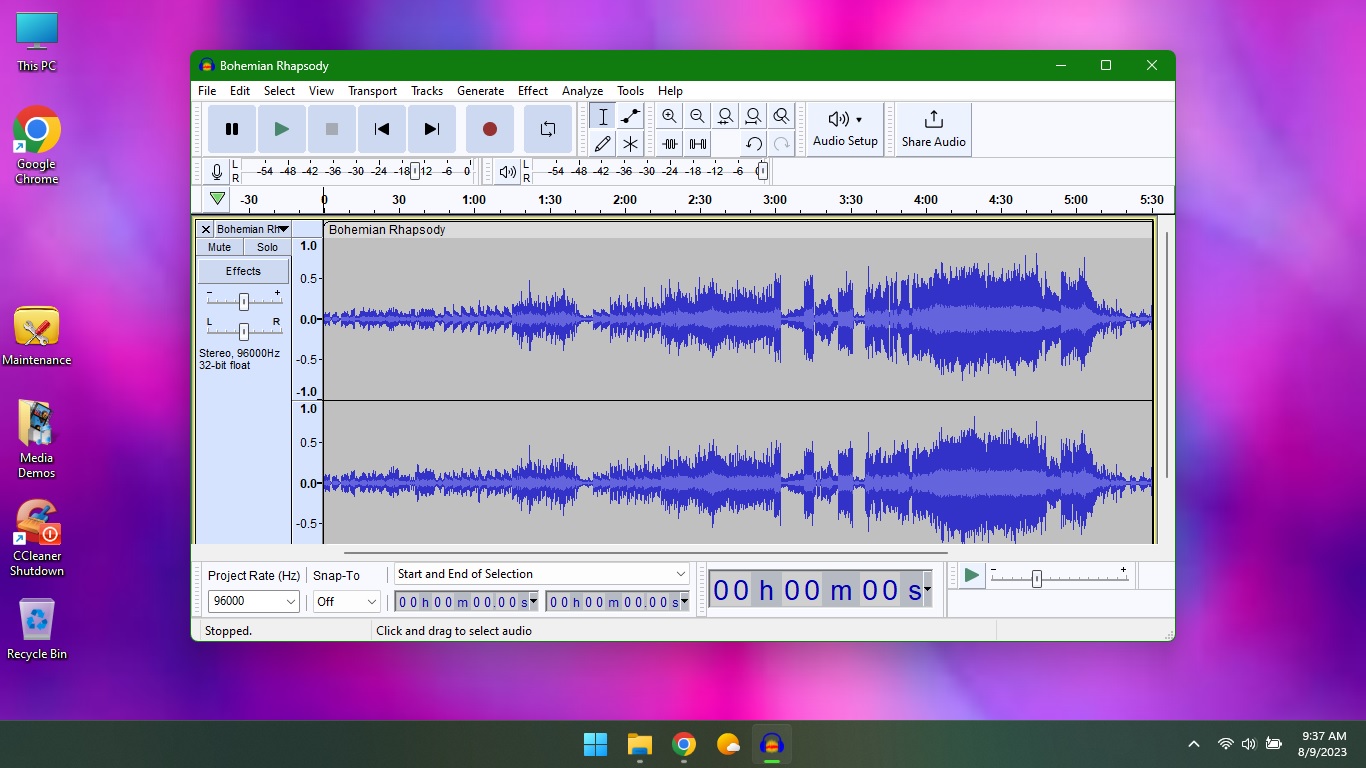1366x768 pixels.
Task: Hit the red Record button
Action: pyautogui.click(x=490, y=129)
